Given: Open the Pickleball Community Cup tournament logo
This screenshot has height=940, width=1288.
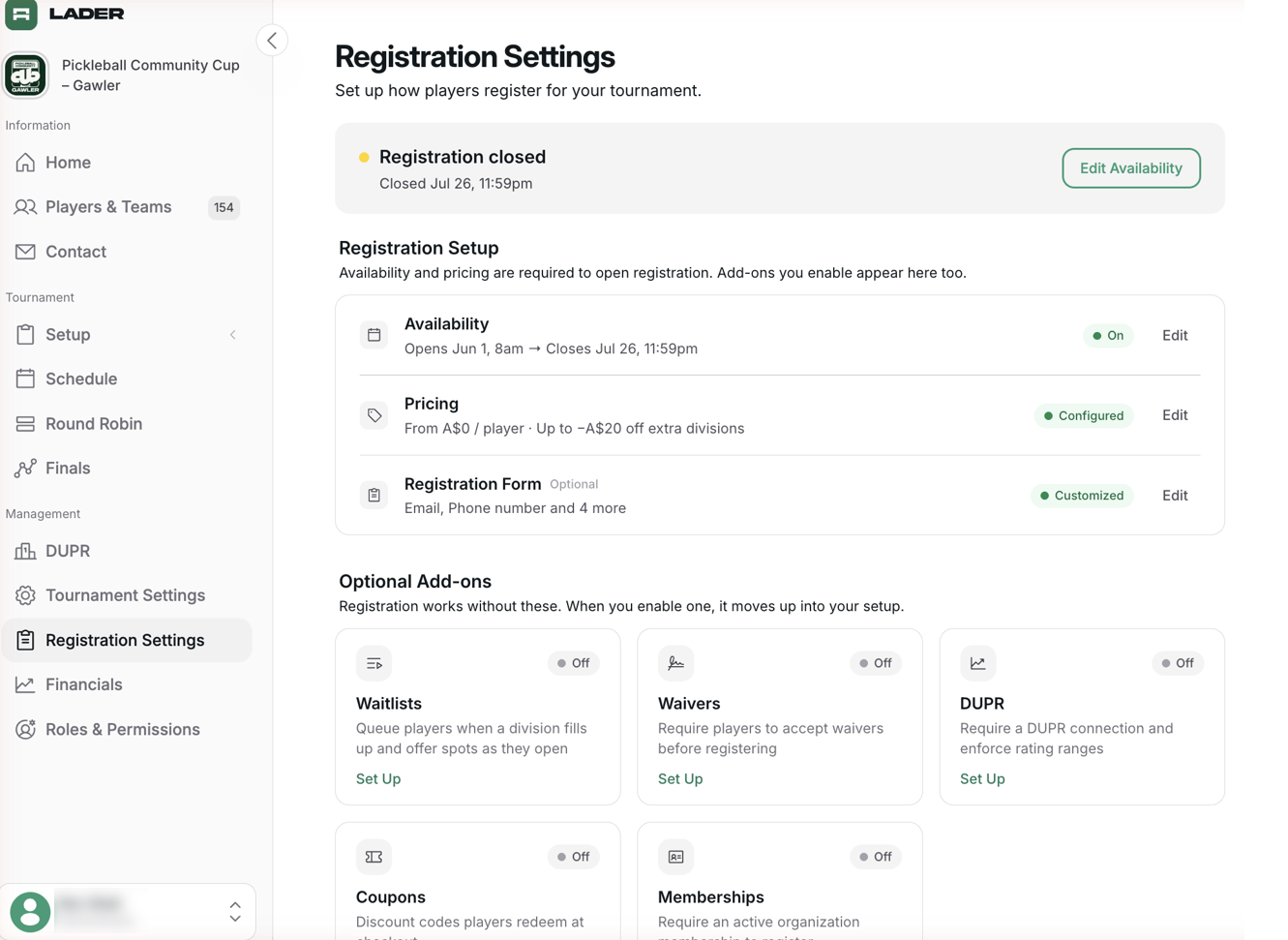Looking at the screenshot, I should tap(26, 76).
